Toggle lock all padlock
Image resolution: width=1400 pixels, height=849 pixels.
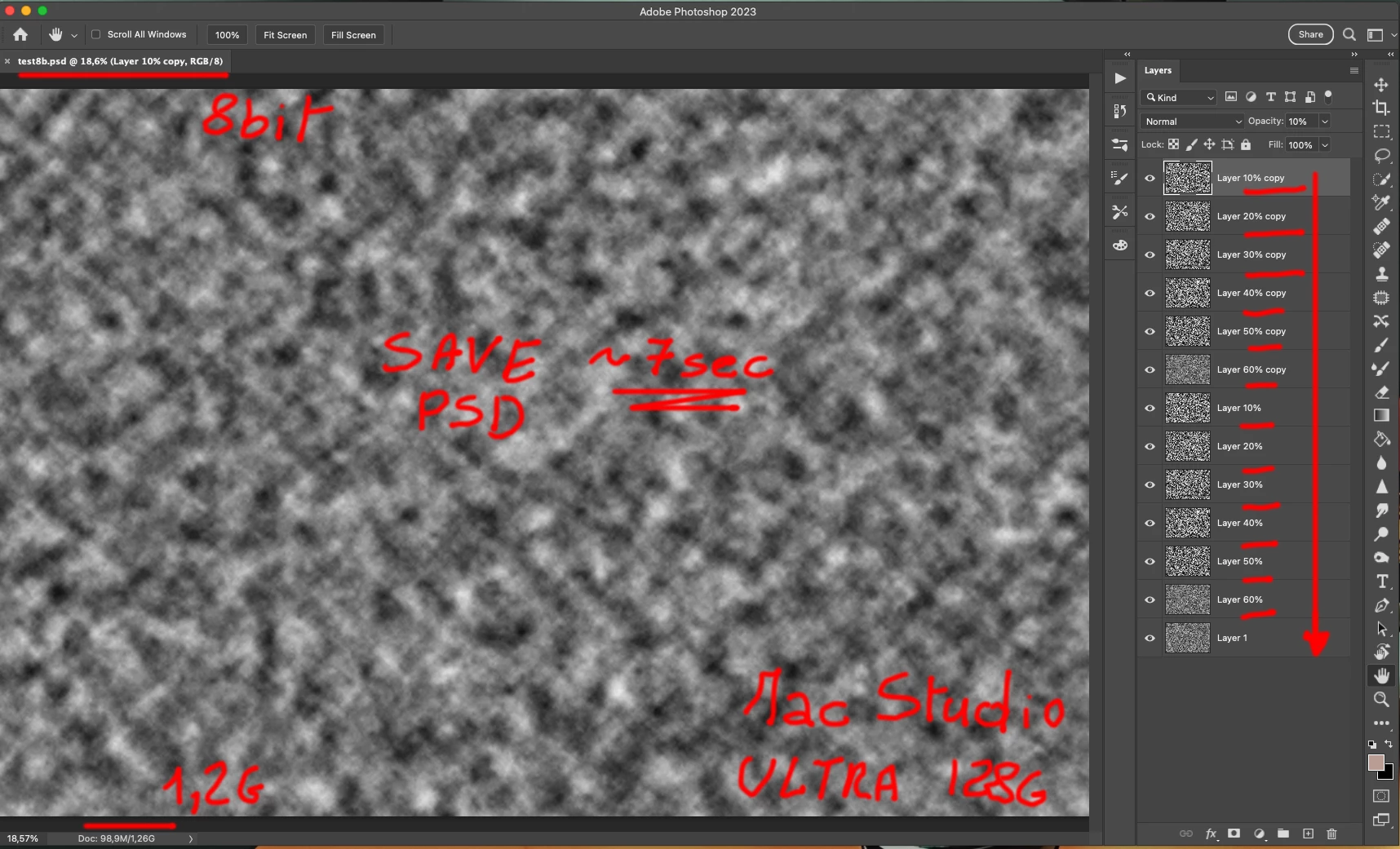click(x=1246, y=144)
